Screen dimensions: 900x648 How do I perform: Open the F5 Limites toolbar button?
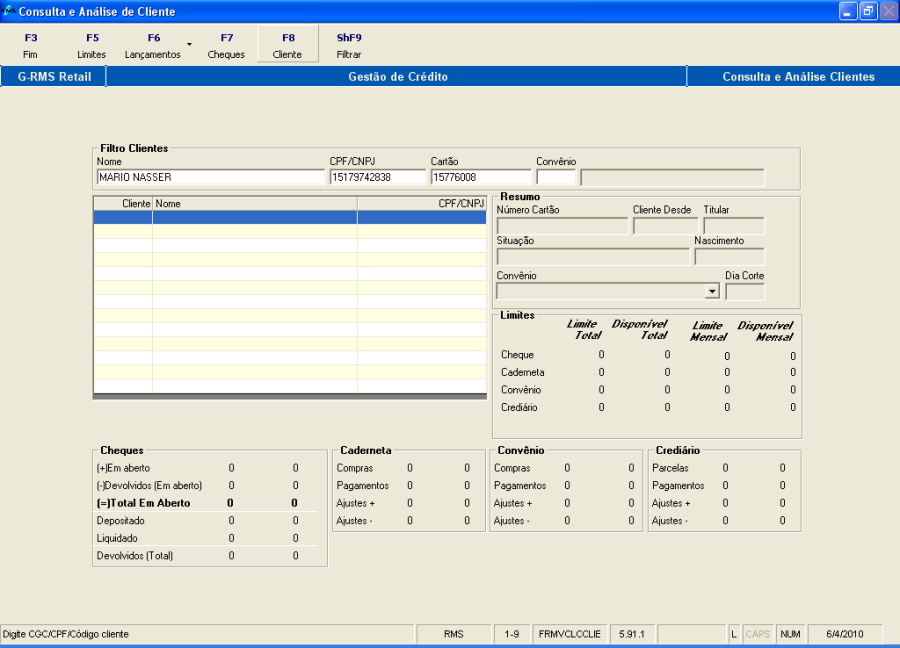pyautogui.click(x=92, y=45)
